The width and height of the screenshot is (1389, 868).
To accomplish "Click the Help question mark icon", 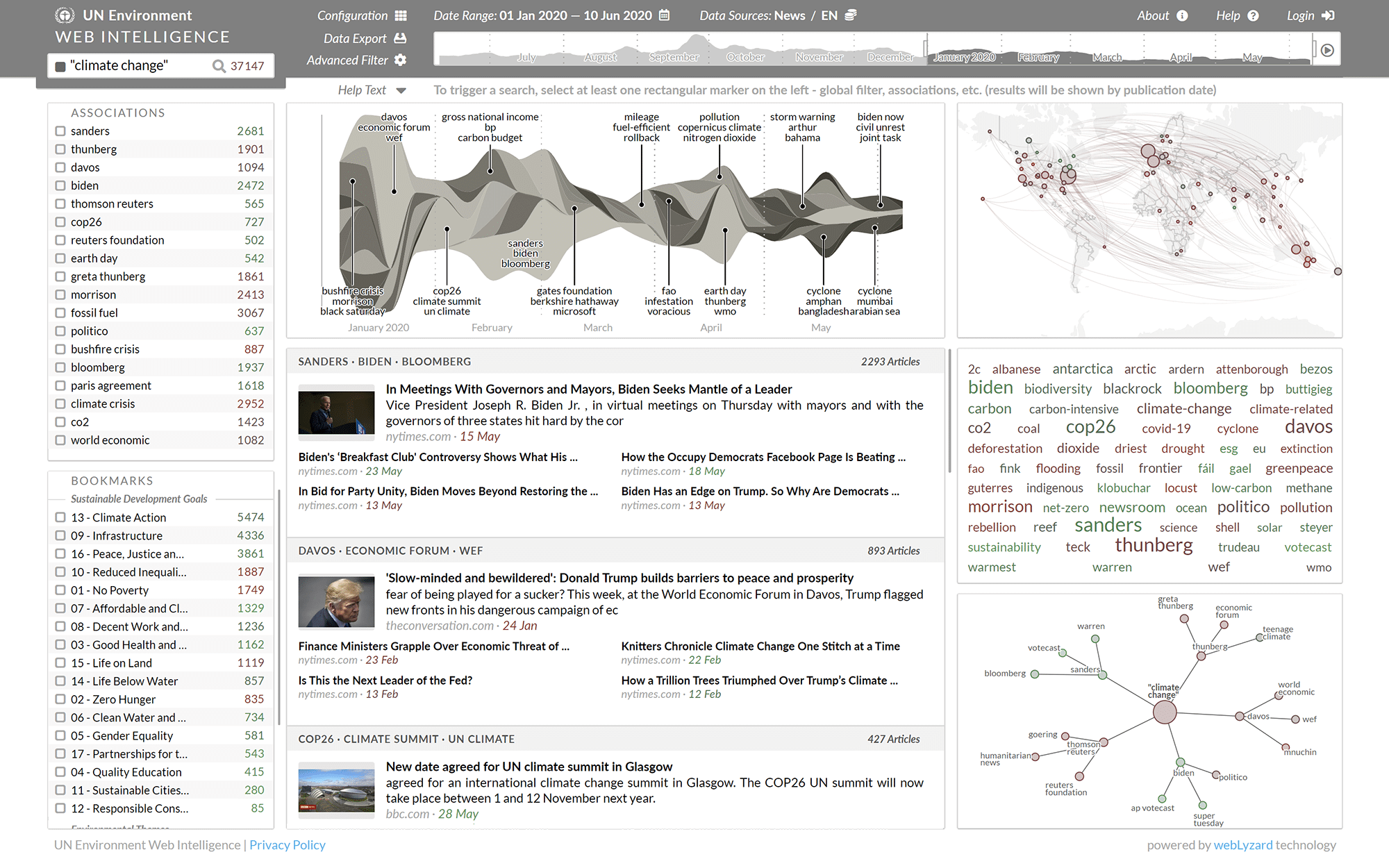I will [x=1253, y=15].
